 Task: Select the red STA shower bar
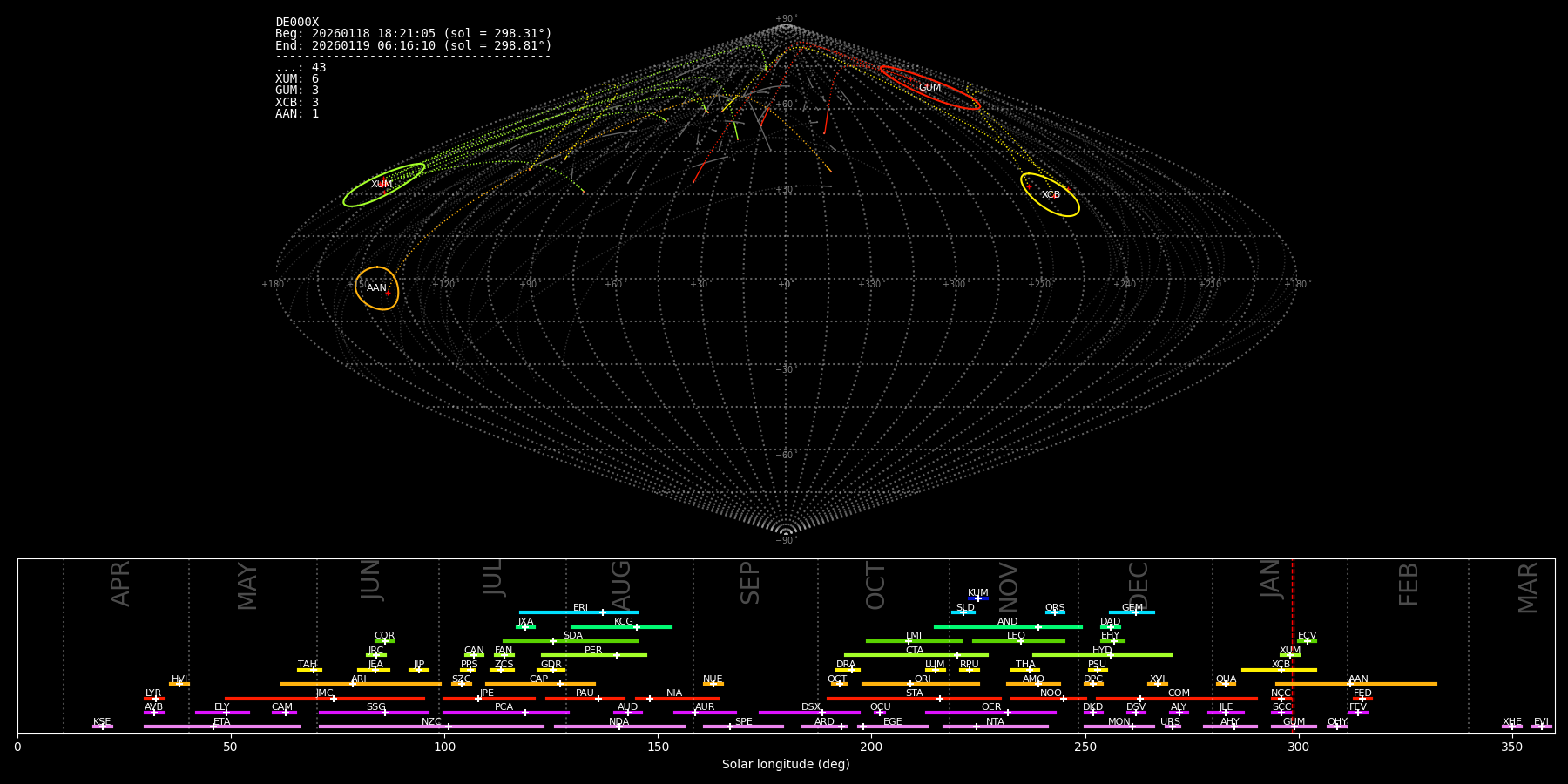tap(914, 699)
